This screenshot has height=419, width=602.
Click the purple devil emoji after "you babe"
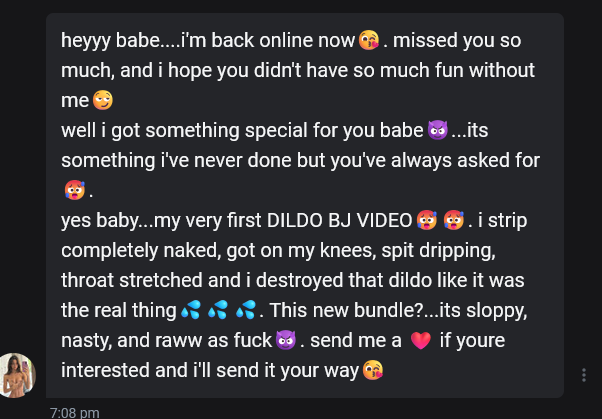438,130
